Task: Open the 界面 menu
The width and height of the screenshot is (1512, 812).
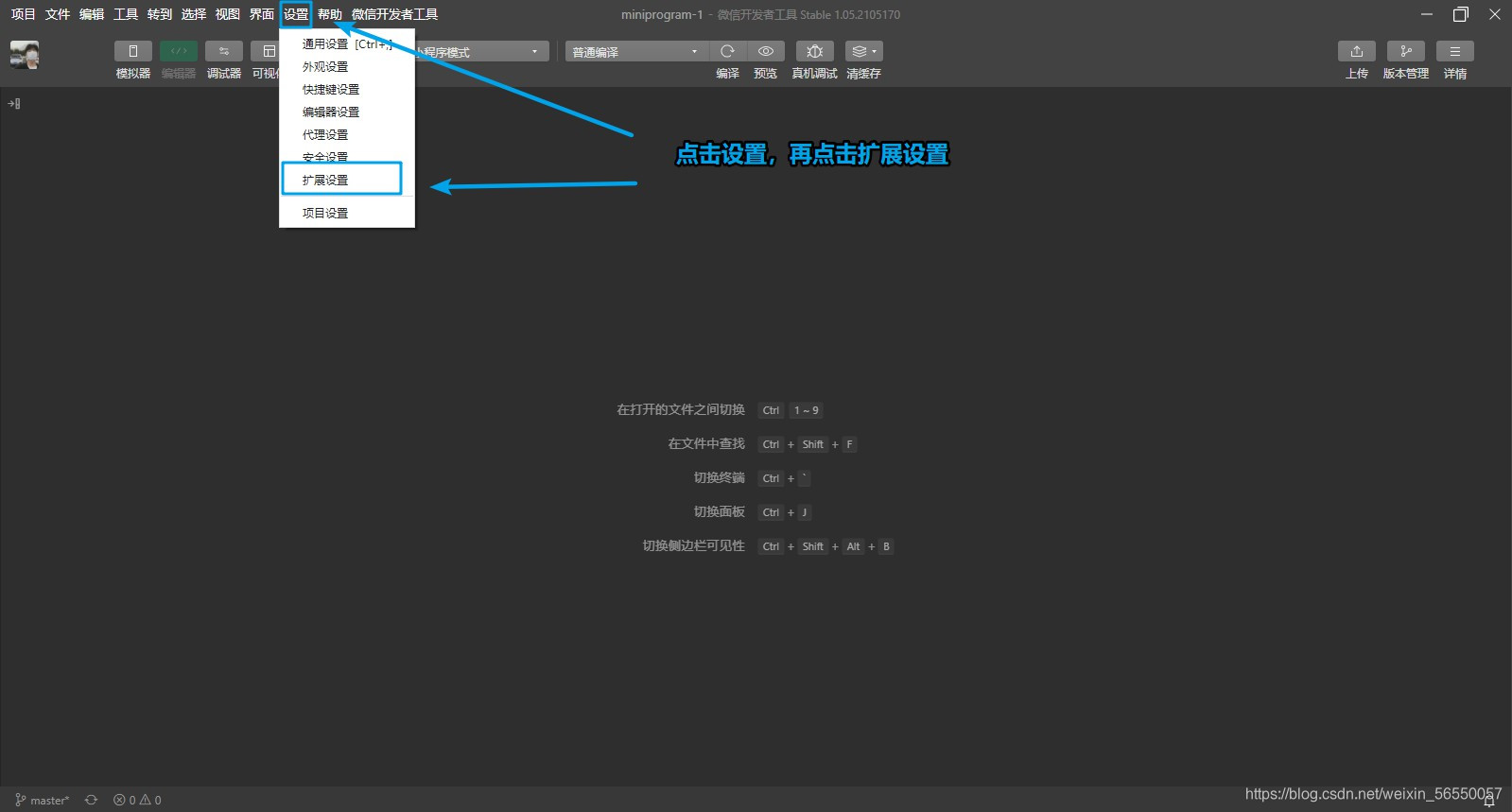Action: 262,14
